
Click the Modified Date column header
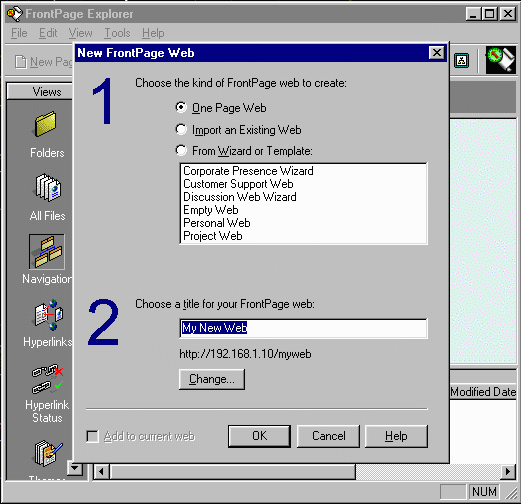click(x=483, y=392)
